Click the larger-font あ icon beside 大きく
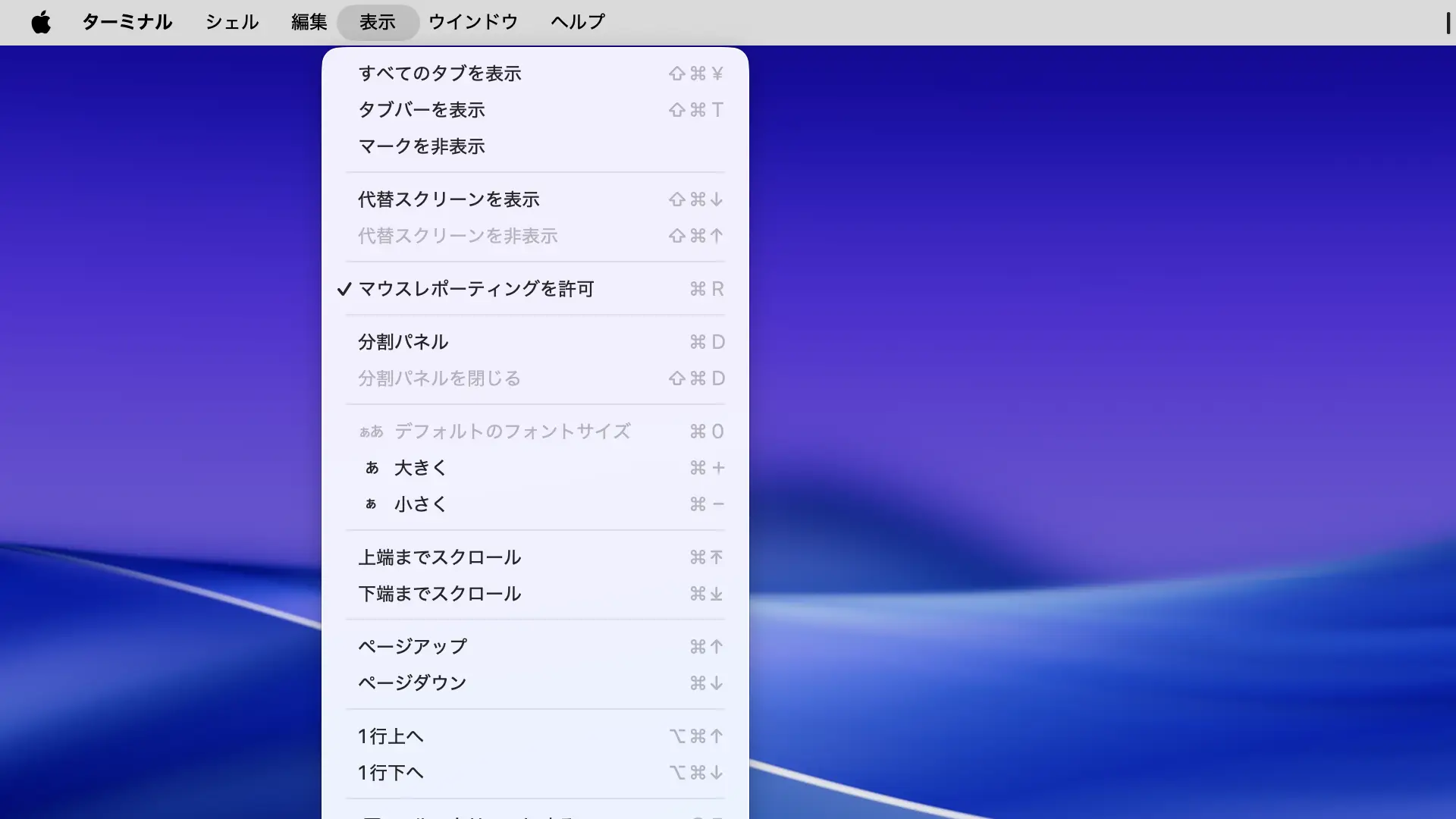This screenshot has width=1456, height=819. (x=372, y=468)
